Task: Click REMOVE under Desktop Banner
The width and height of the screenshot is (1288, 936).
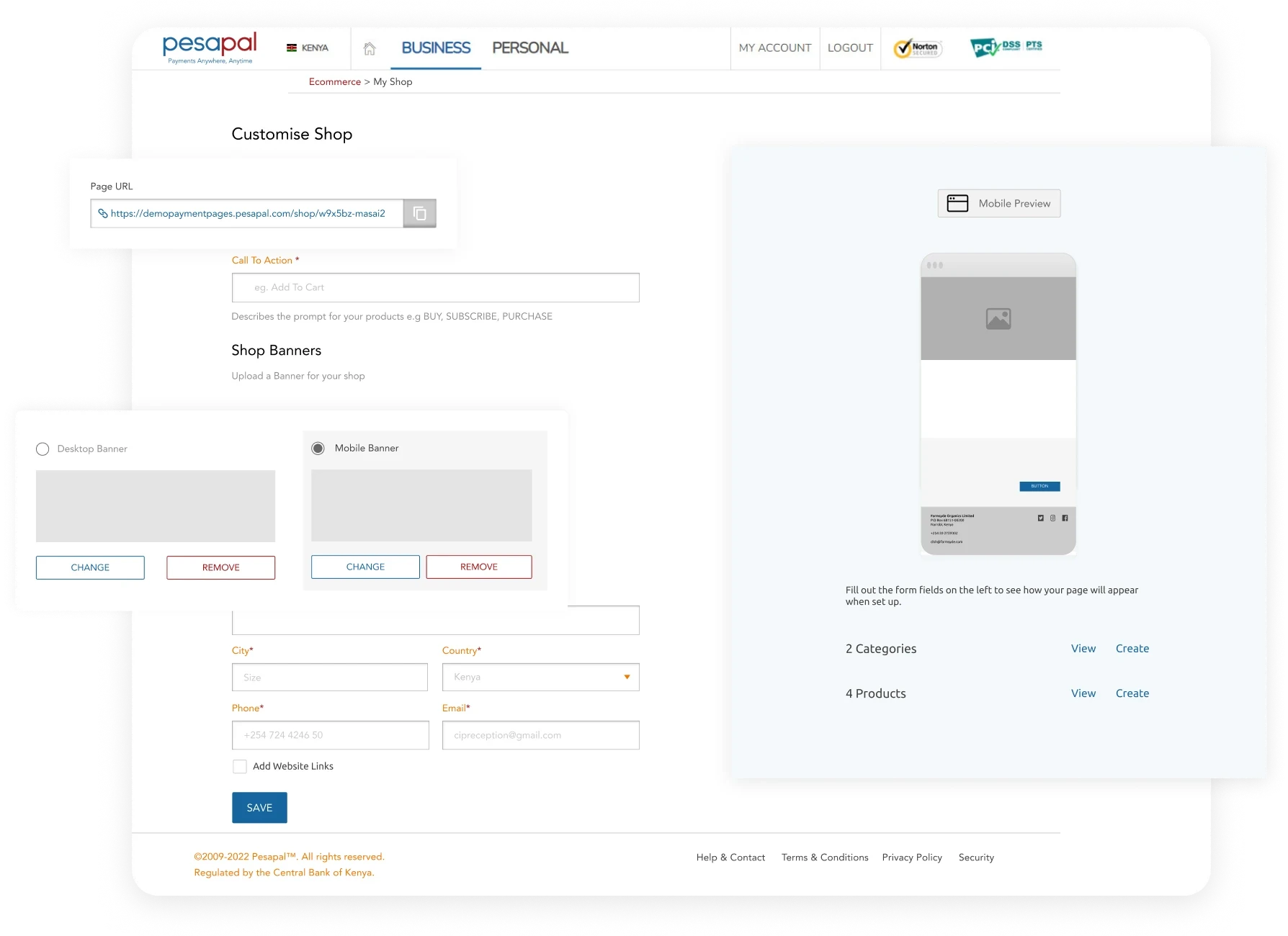Action: (x=220, y=568)
